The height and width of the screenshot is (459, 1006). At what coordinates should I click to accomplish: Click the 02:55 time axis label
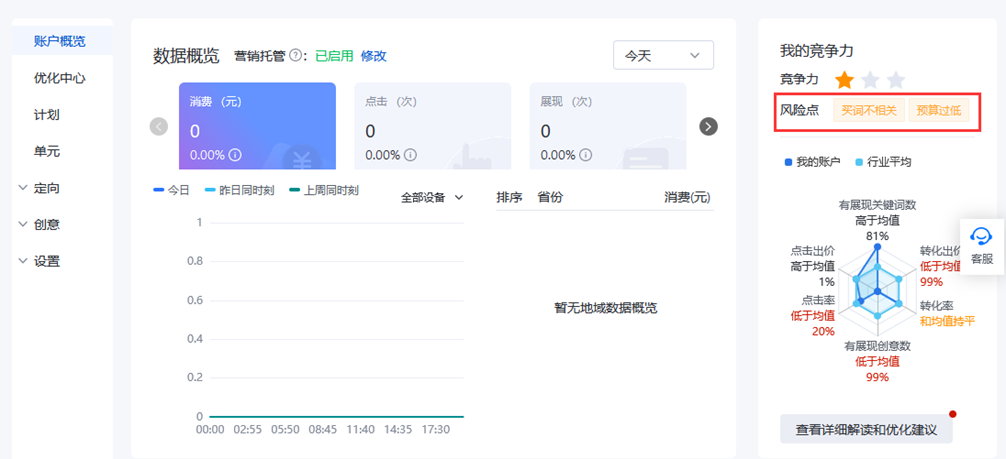(248, 429)
